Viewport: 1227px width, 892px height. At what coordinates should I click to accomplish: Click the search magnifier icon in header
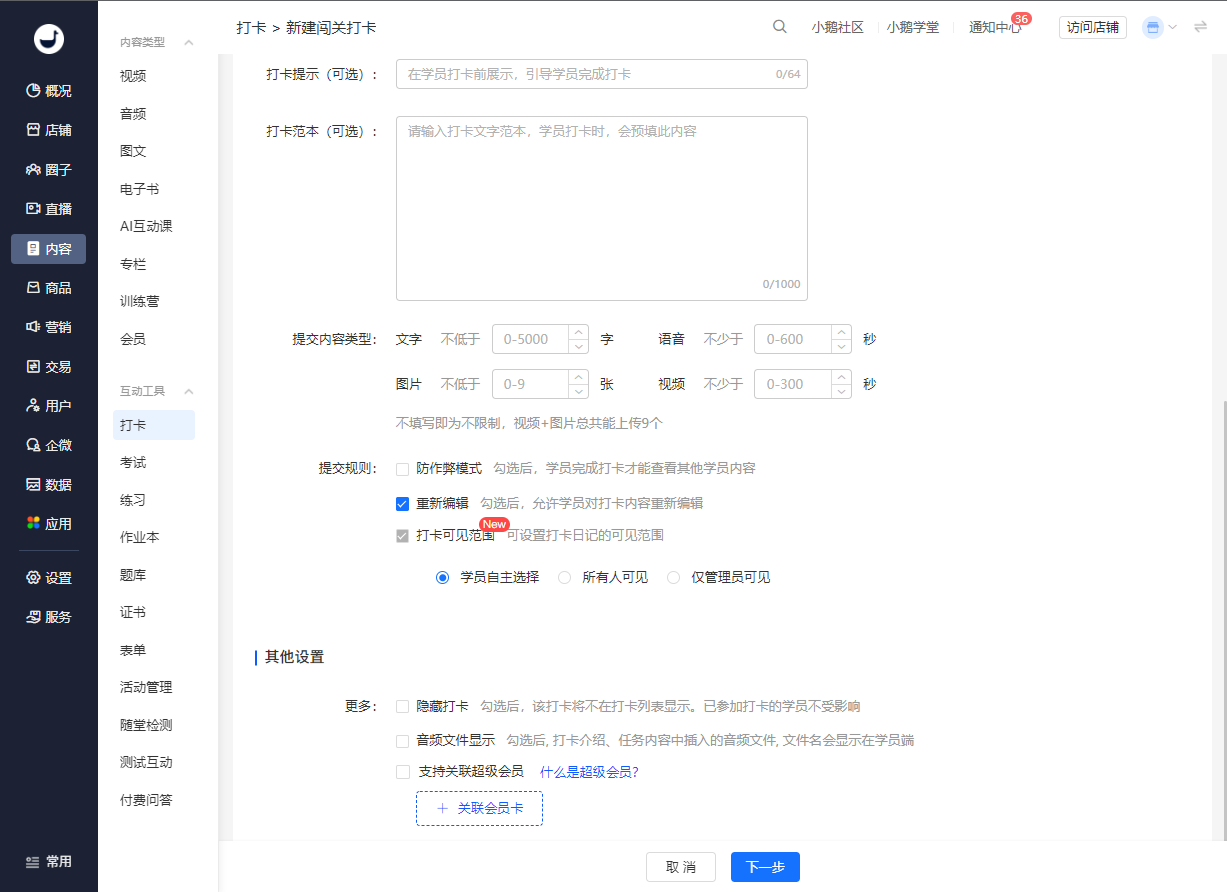(x=780, y=27)
